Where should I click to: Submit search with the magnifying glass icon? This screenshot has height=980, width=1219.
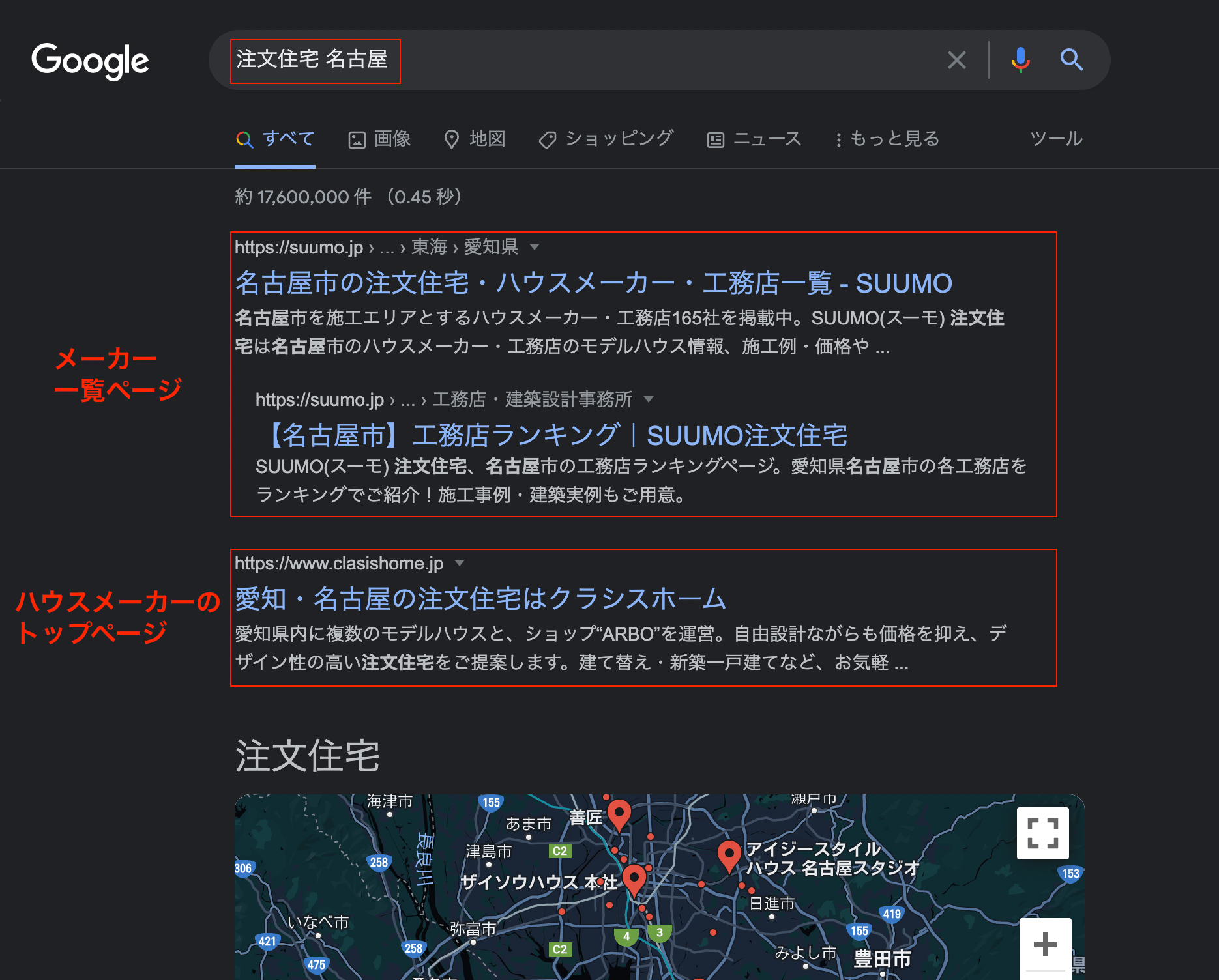pyautogui.click(x=1071, y=60)
